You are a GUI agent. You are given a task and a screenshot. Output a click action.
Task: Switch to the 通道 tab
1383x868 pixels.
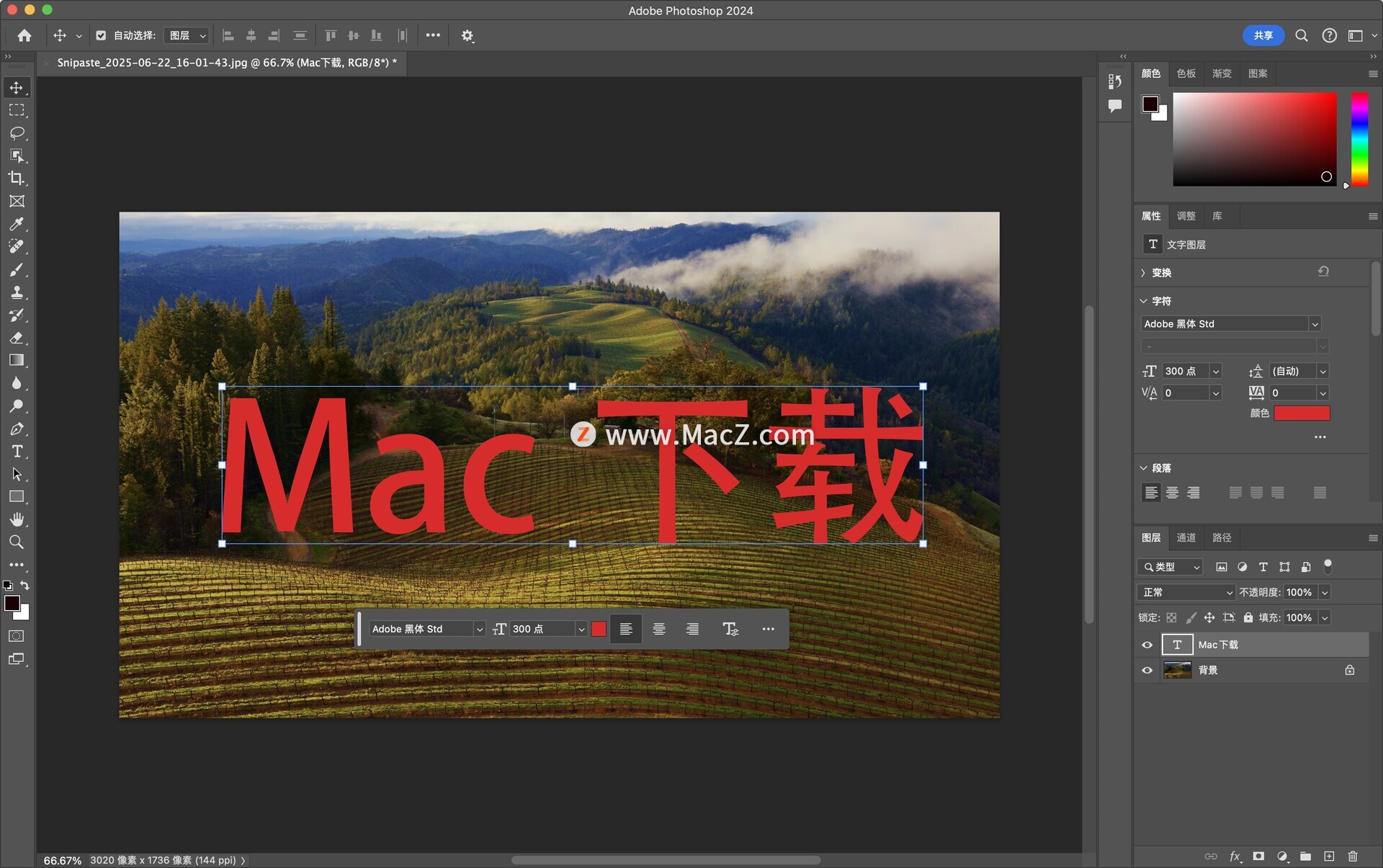click(x=1186, y=537)
